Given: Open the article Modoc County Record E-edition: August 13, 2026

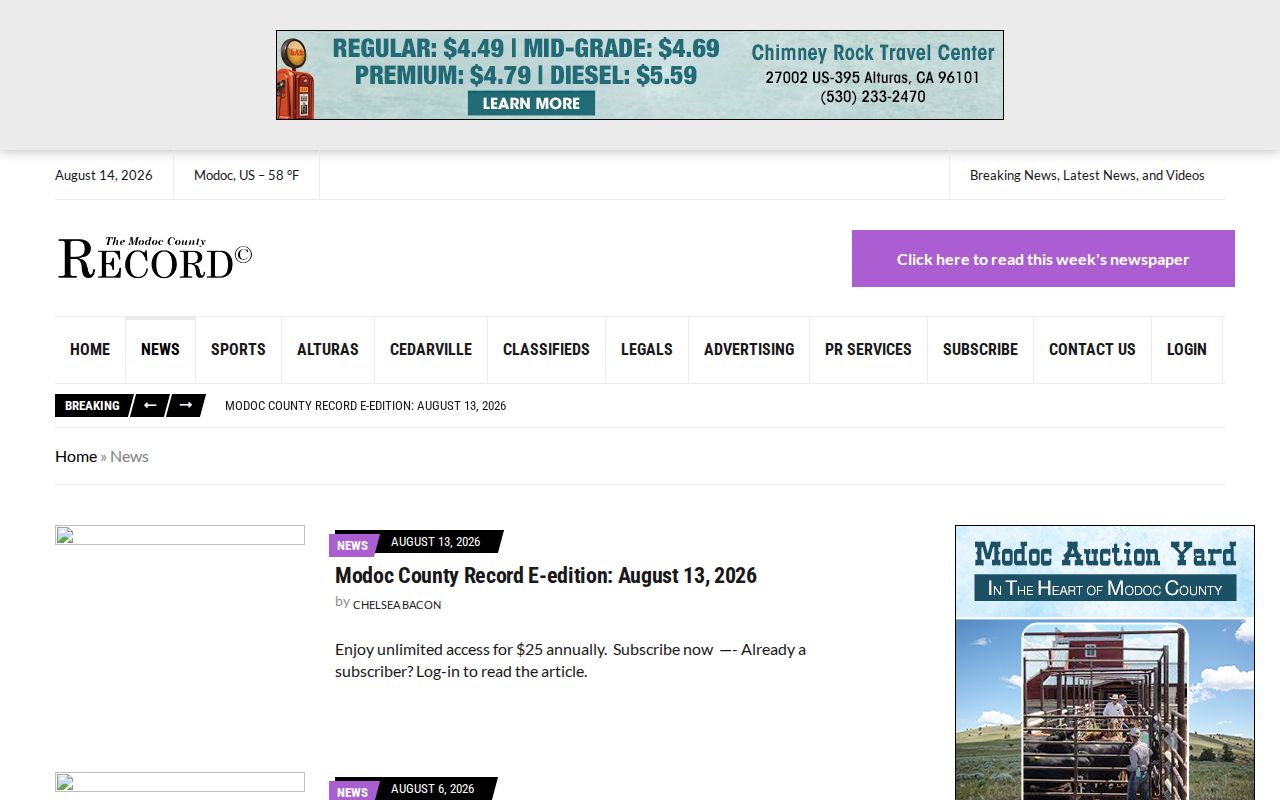Looking at the screenshot, I should [546, 575].
